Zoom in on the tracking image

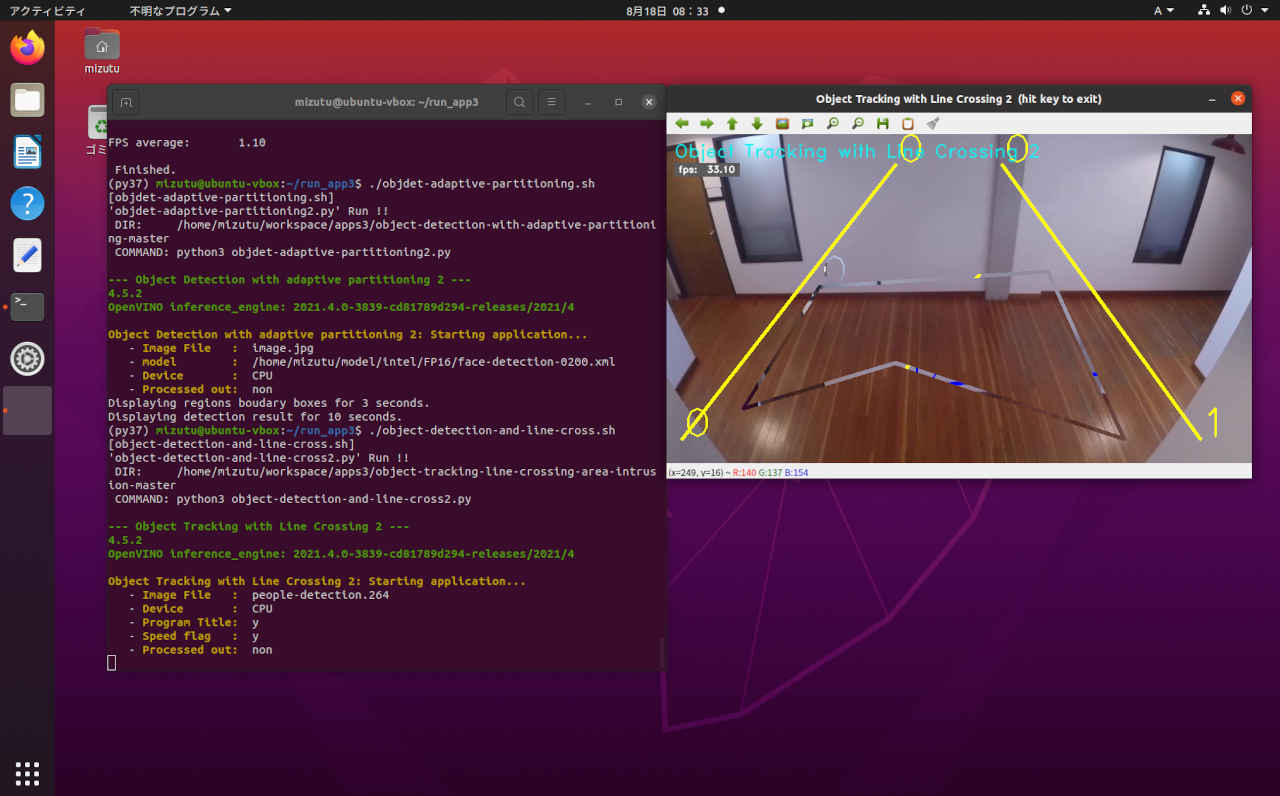tap(832, 124)
